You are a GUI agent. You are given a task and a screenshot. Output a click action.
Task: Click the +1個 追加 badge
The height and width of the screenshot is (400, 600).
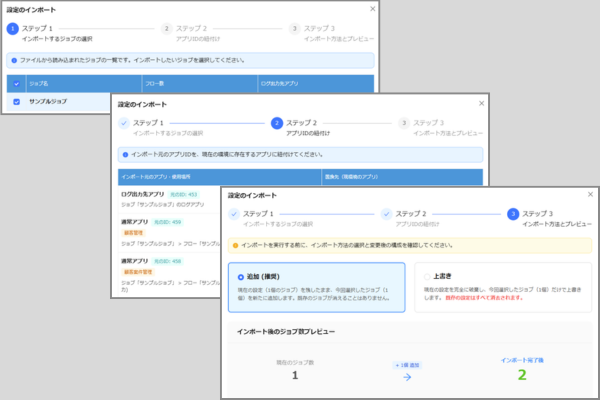(x=407, y=365)
